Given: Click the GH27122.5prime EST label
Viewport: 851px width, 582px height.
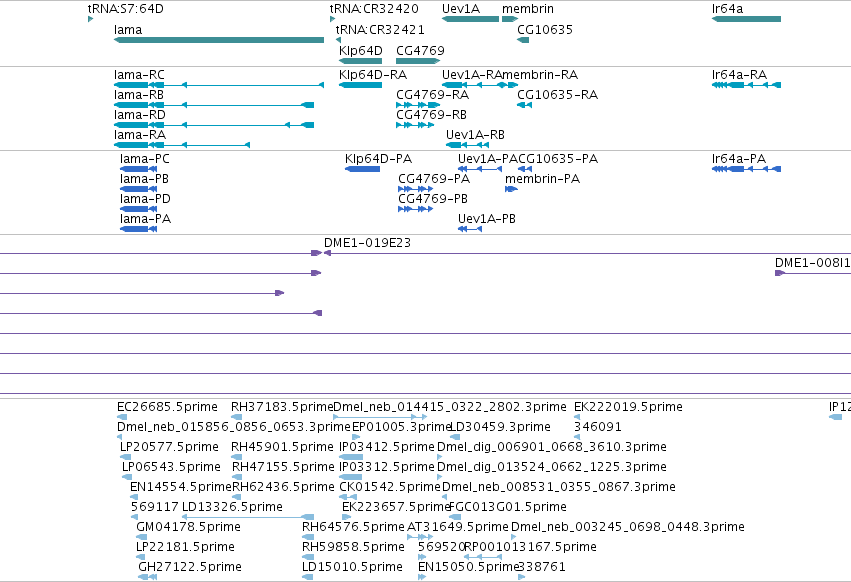Looking at the screenshot, I should pos(189,567).
